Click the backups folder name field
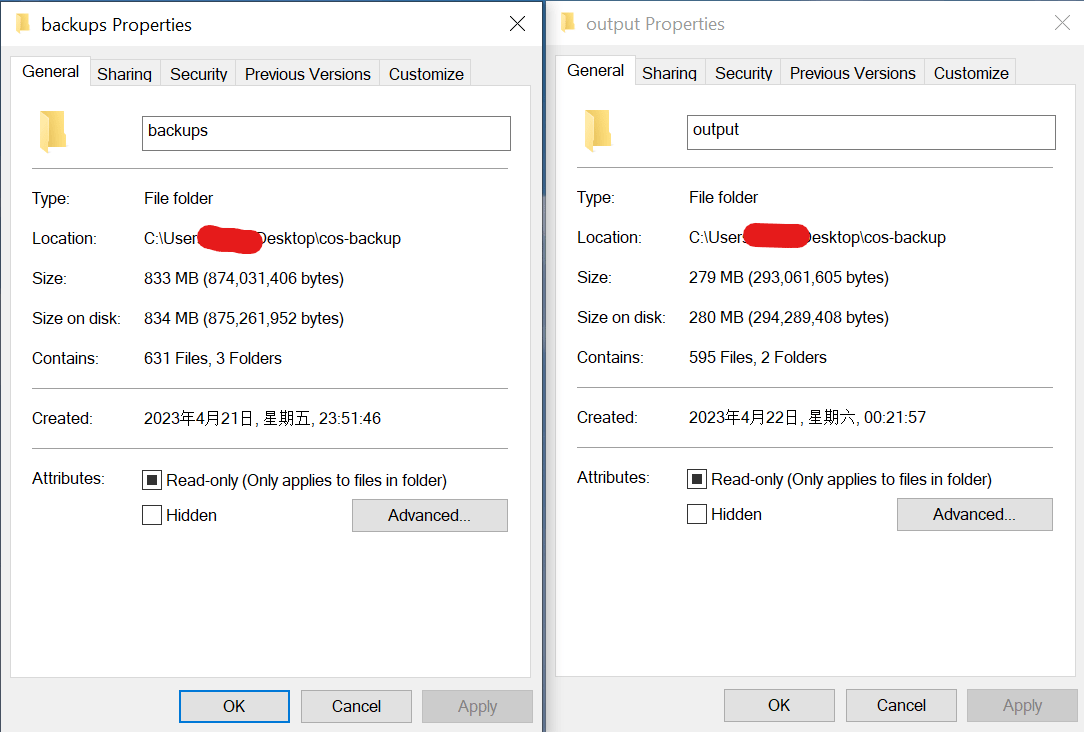The width and height of the screenshot is (1084, 732). click(x=326, y=133)
